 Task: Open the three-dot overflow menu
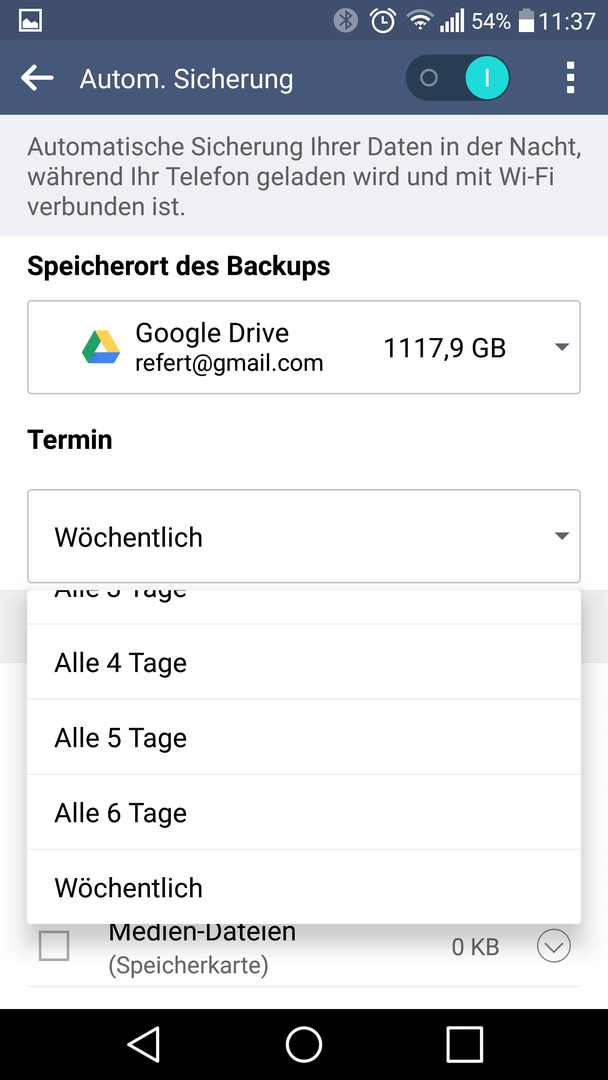point(569,78)
